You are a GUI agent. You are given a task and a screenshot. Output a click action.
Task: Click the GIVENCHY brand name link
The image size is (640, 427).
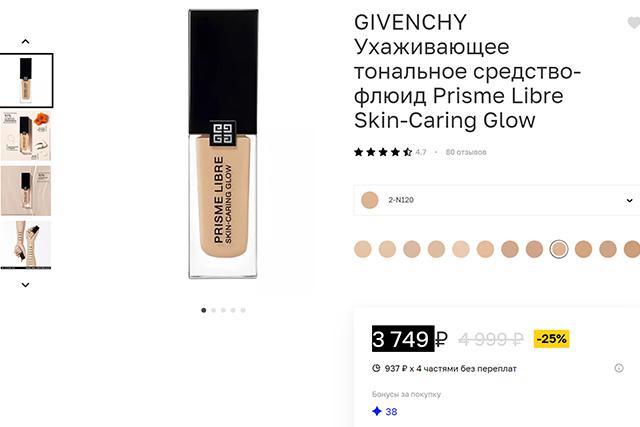click(410, 22)
